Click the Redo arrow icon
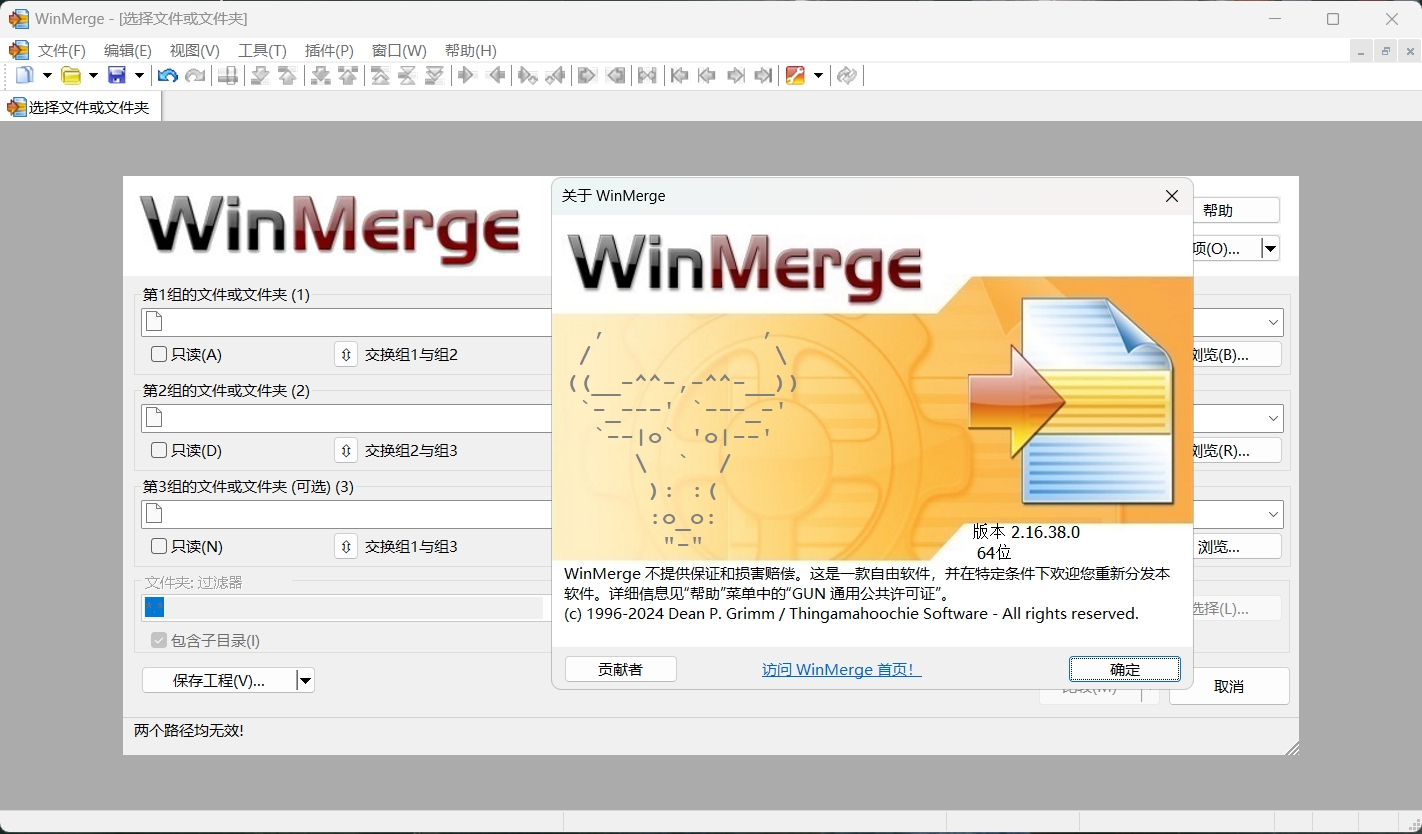The height and width of the screenshot is (834, 1422). point(196,76)
